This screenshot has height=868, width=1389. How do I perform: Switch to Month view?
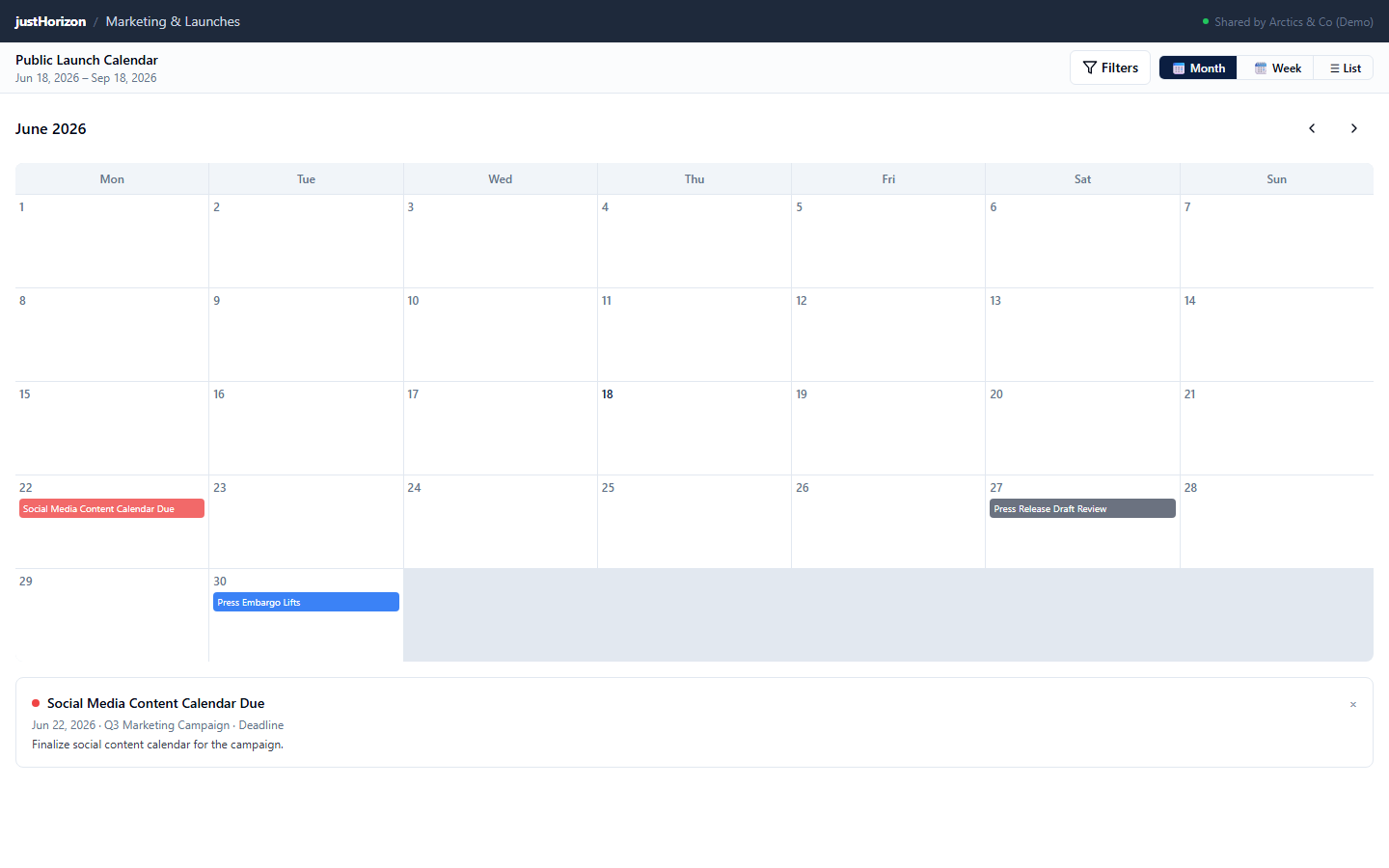[1198, 68]
